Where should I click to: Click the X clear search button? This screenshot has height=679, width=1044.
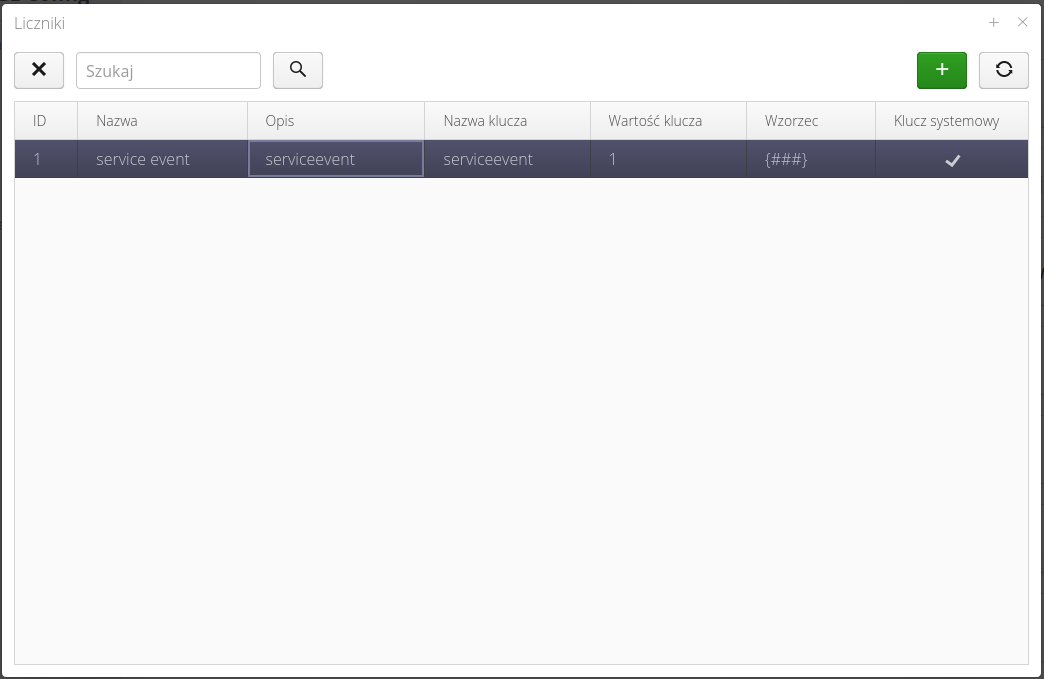[x=39, y=70]
